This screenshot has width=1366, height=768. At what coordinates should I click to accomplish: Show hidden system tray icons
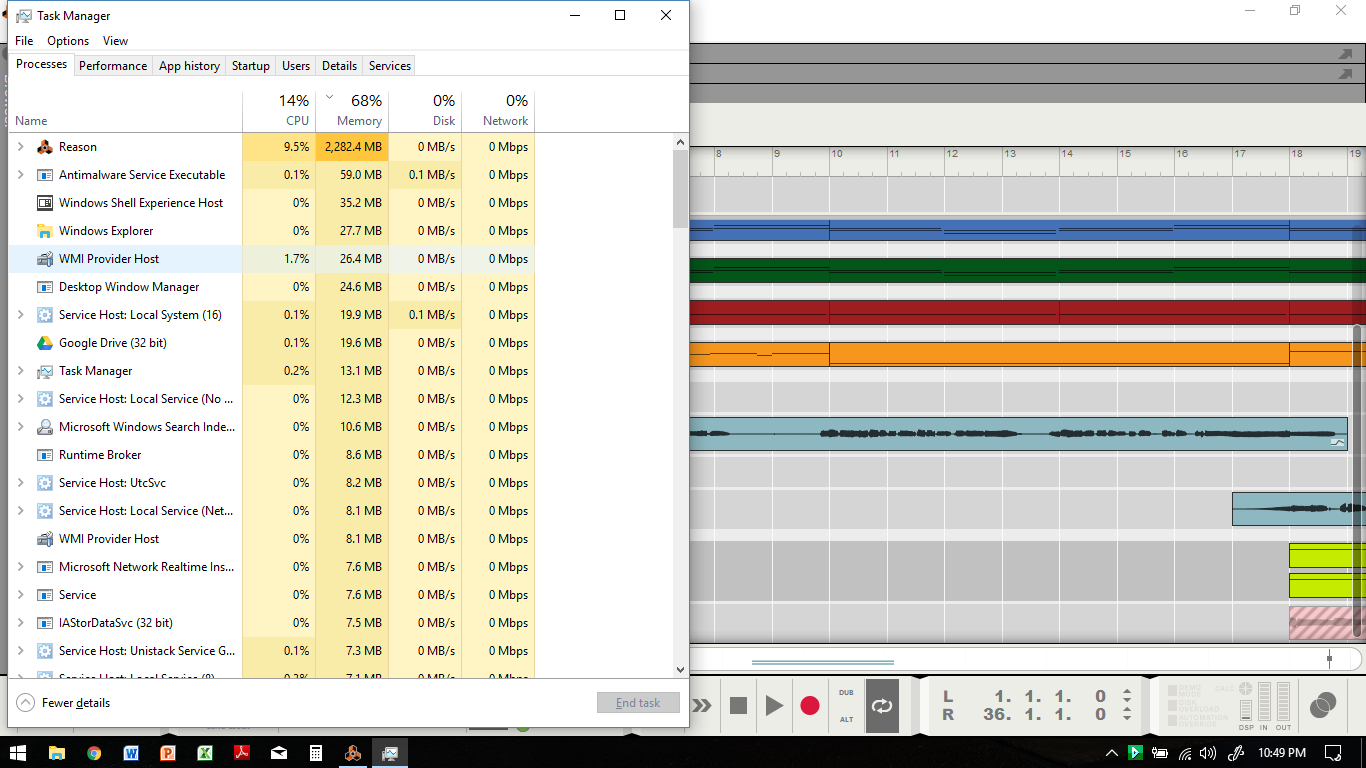tap(1112, 753)
